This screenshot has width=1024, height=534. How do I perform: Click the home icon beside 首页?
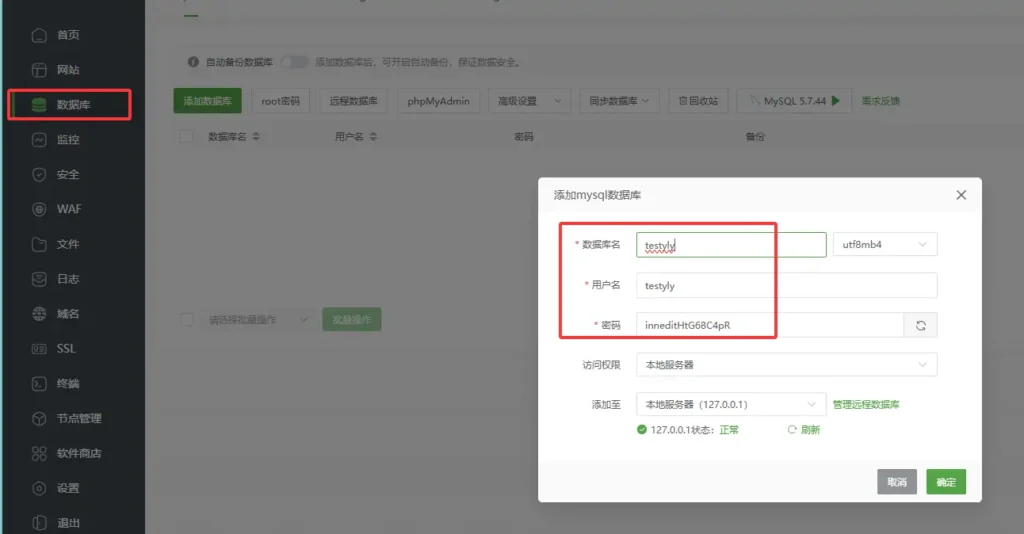click(x=39, y=35)
